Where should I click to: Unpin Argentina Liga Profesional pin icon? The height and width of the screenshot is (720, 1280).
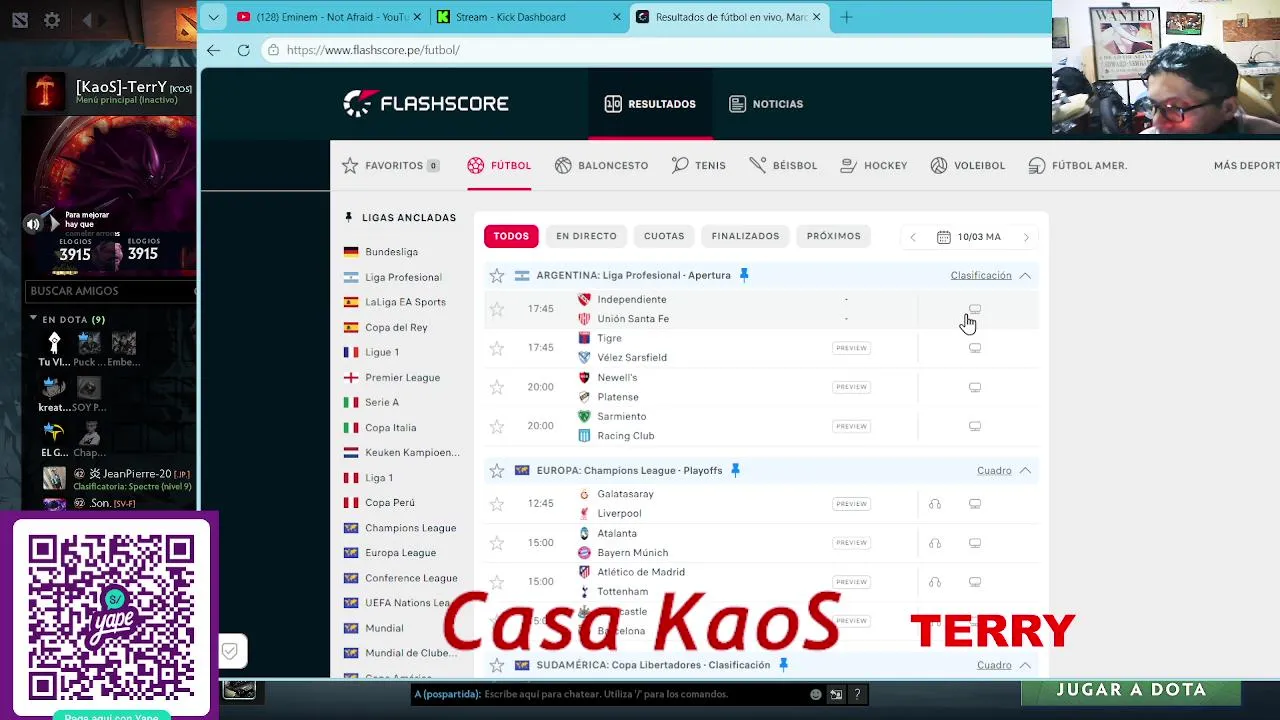click(x=744, y=275)
